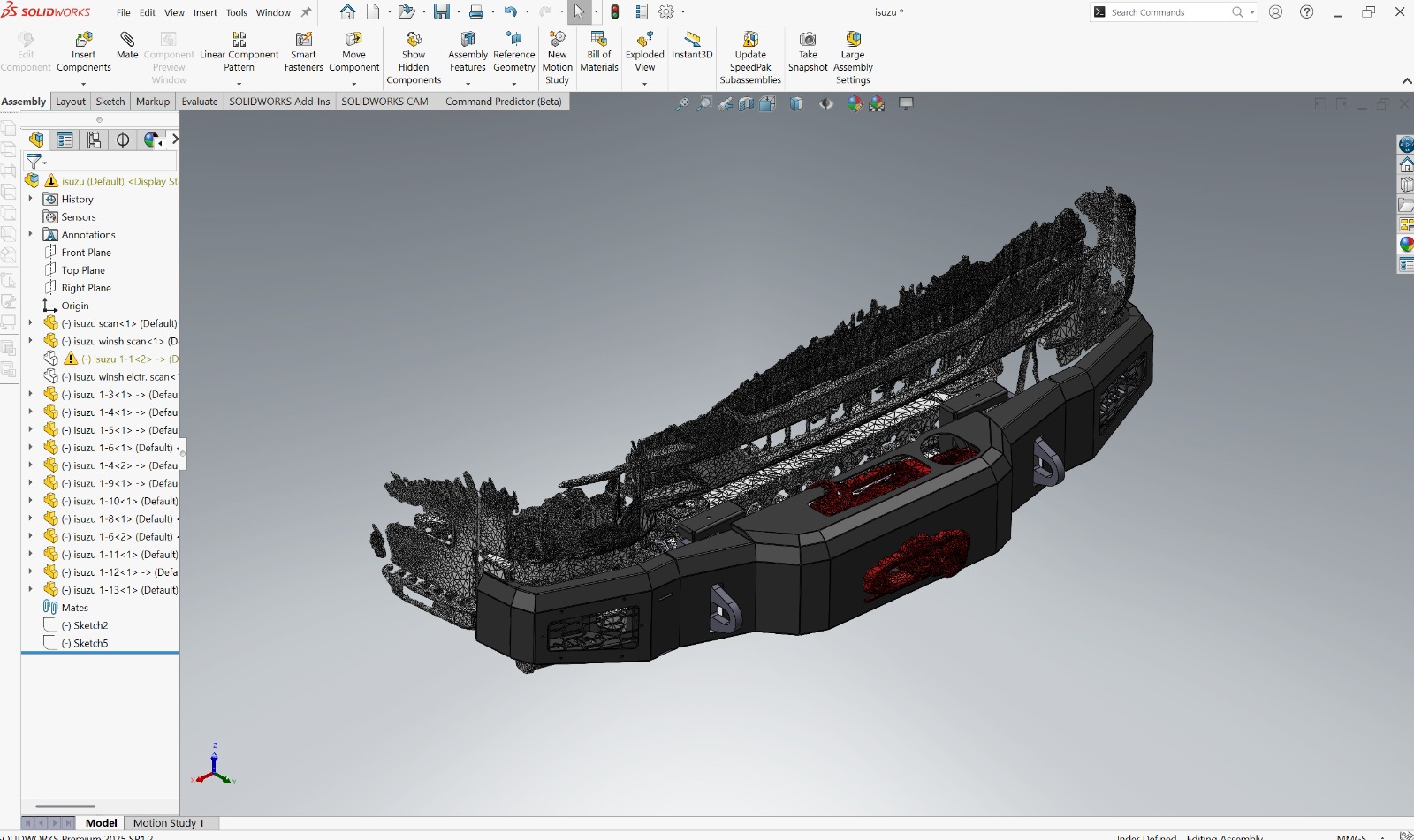The height and width of the screenshot is (840, 1414).
Task: Open the ConfigurationManager tab icon
Action: (x=94, y=140)
